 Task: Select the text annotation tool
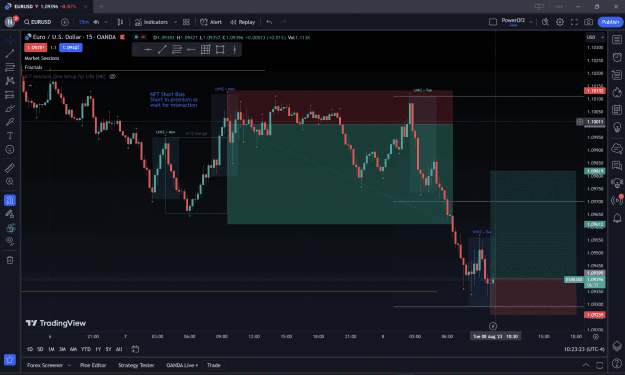10,136
